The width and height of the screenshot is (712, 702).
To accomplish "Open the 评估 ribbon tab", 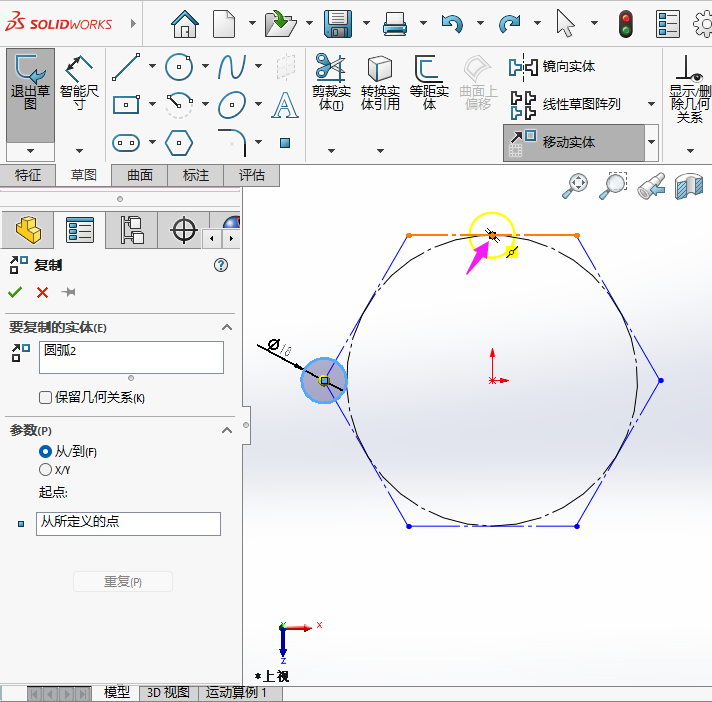I will [252, 176].
